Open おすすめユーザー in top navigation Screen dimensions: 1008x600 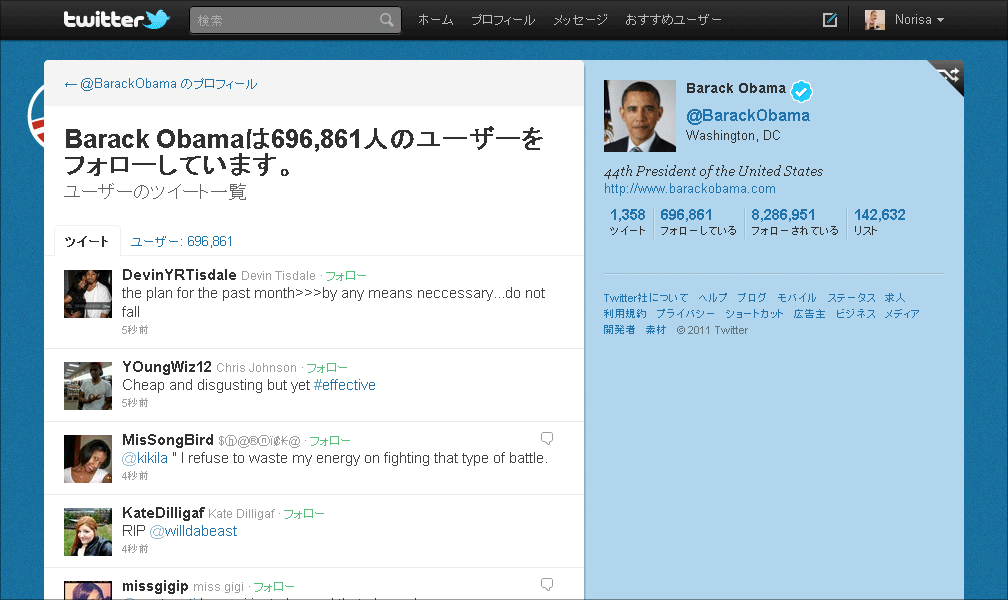click(x=674, y=20)
